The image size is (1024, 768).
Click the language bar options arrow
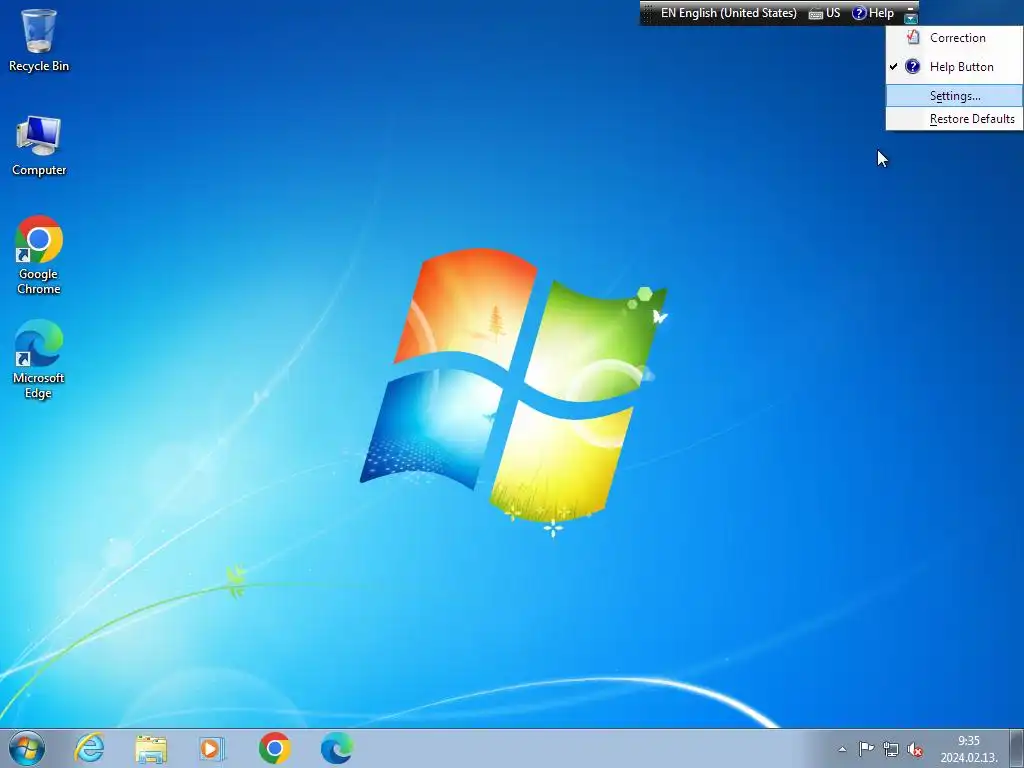click(912, 18)
